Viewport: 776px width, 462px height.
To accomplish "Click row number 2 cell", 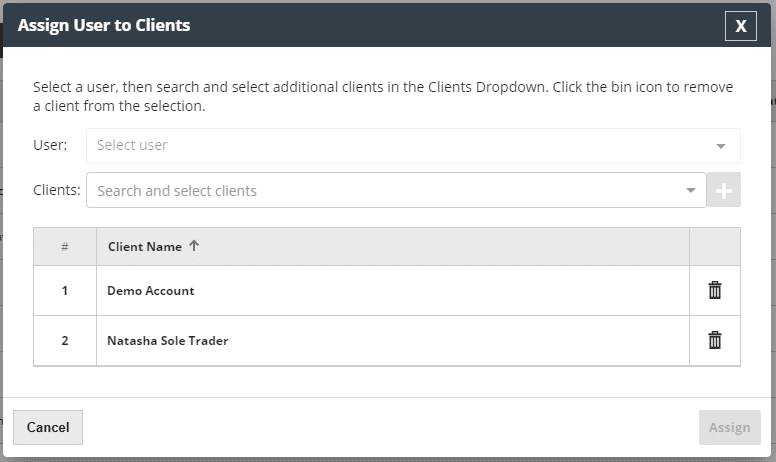I will [65, 341].
